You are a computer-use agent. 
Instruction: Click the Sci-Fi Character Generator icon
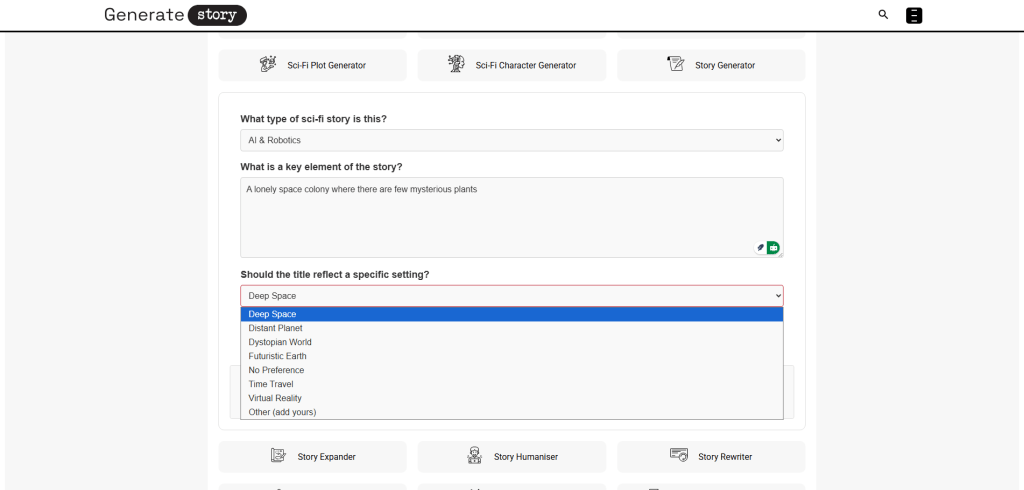coord(457,65)
